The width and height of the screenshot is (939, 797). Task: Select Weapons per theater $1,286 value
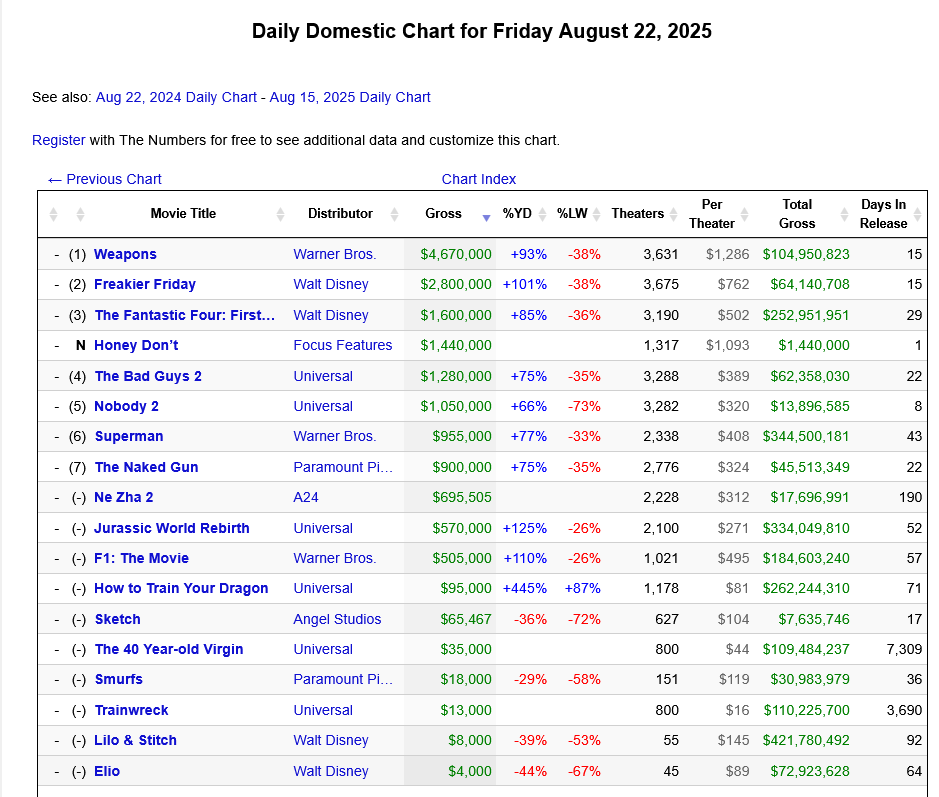coord(728,254)
